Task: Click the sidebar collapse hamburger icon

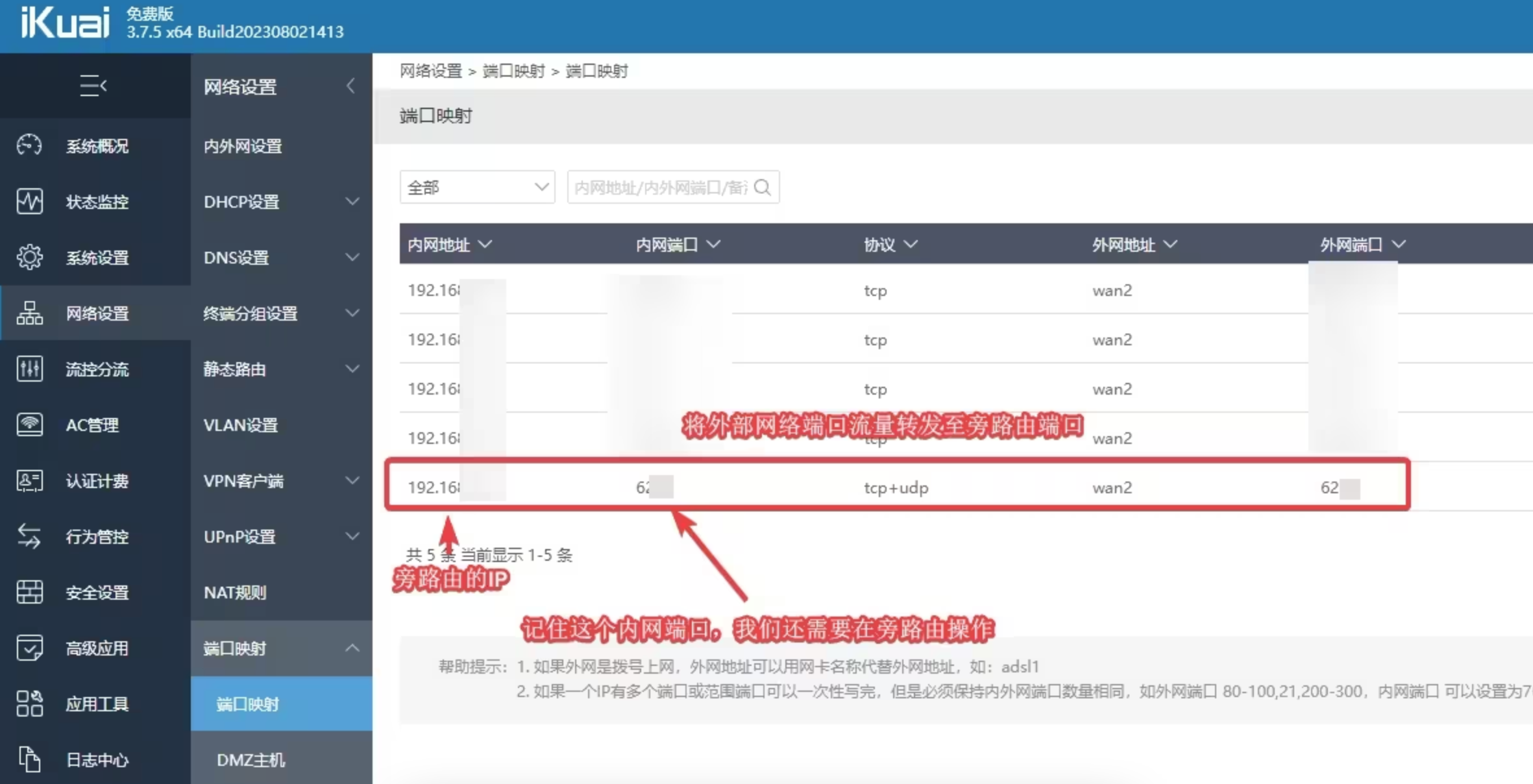Action: (93, 86)
